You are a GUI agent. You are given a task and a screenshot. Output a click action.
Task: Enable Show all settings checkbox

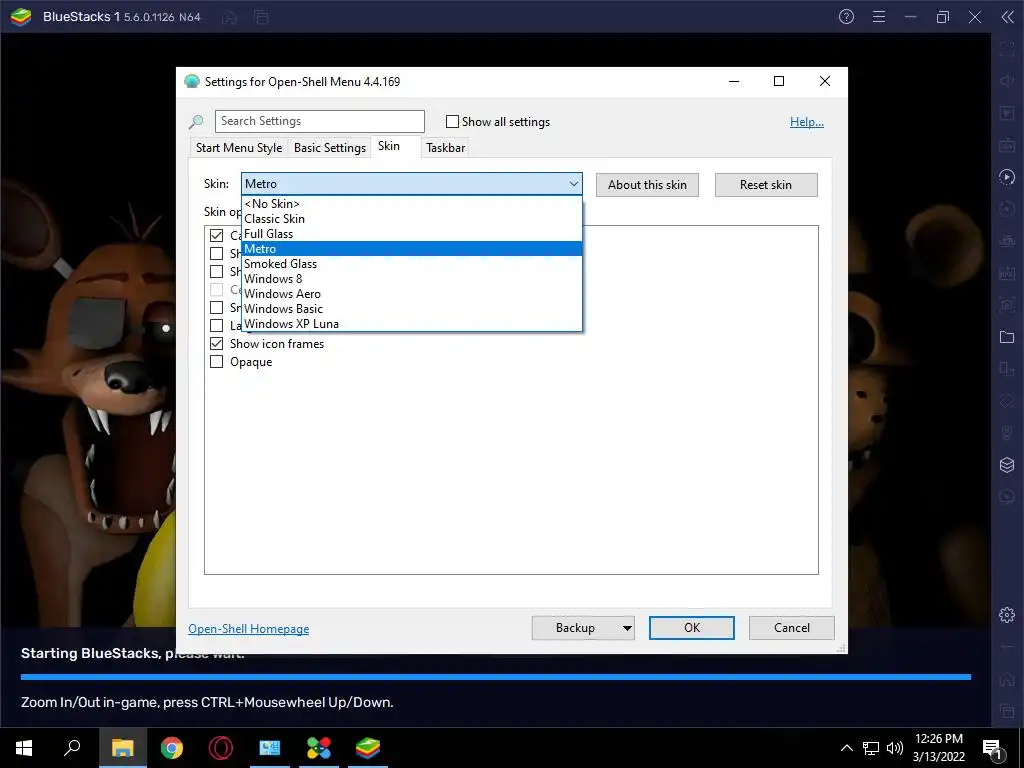pos(452,121)
